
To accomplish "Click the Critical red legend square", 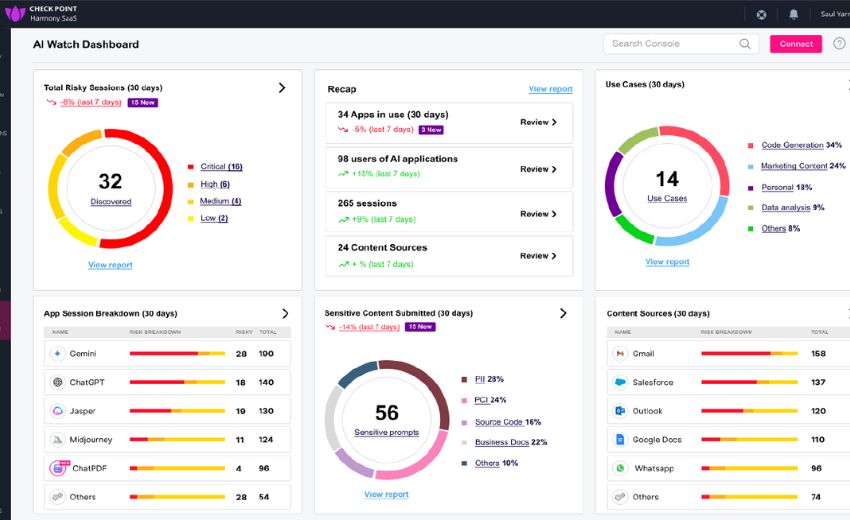I will 190,167.
